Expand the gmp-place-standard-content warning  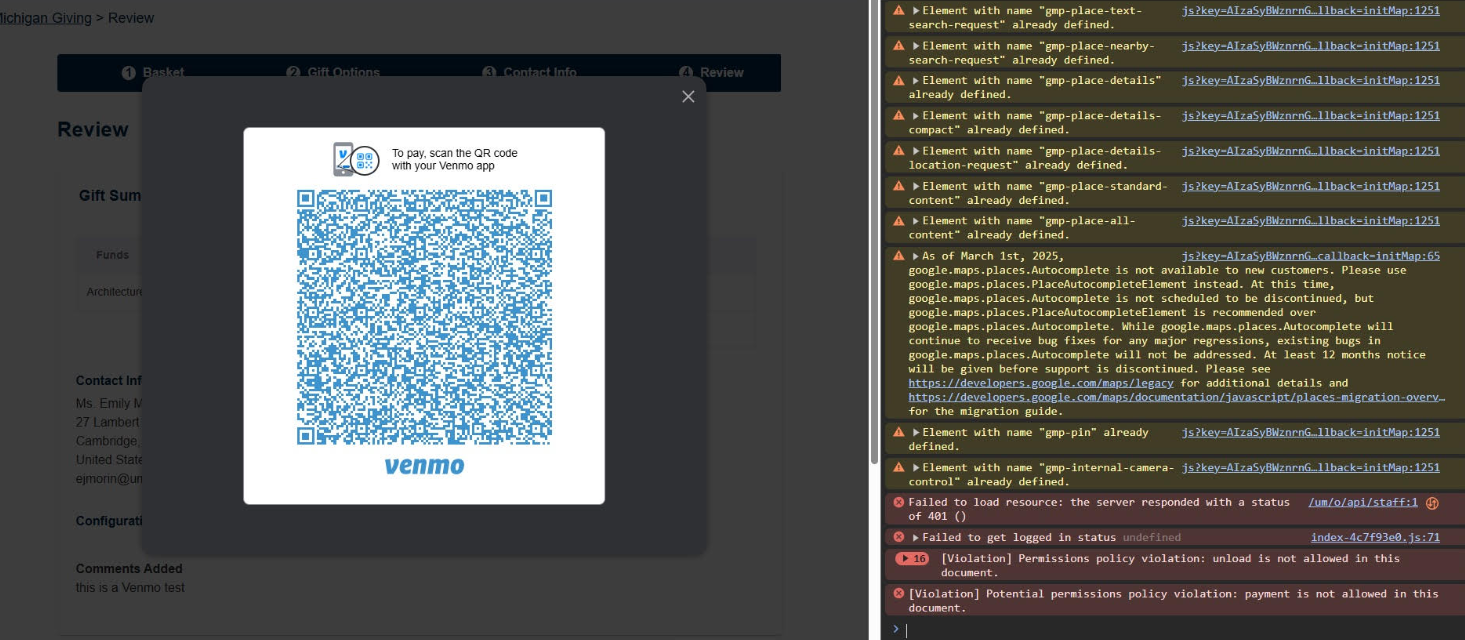click(916, 185)
